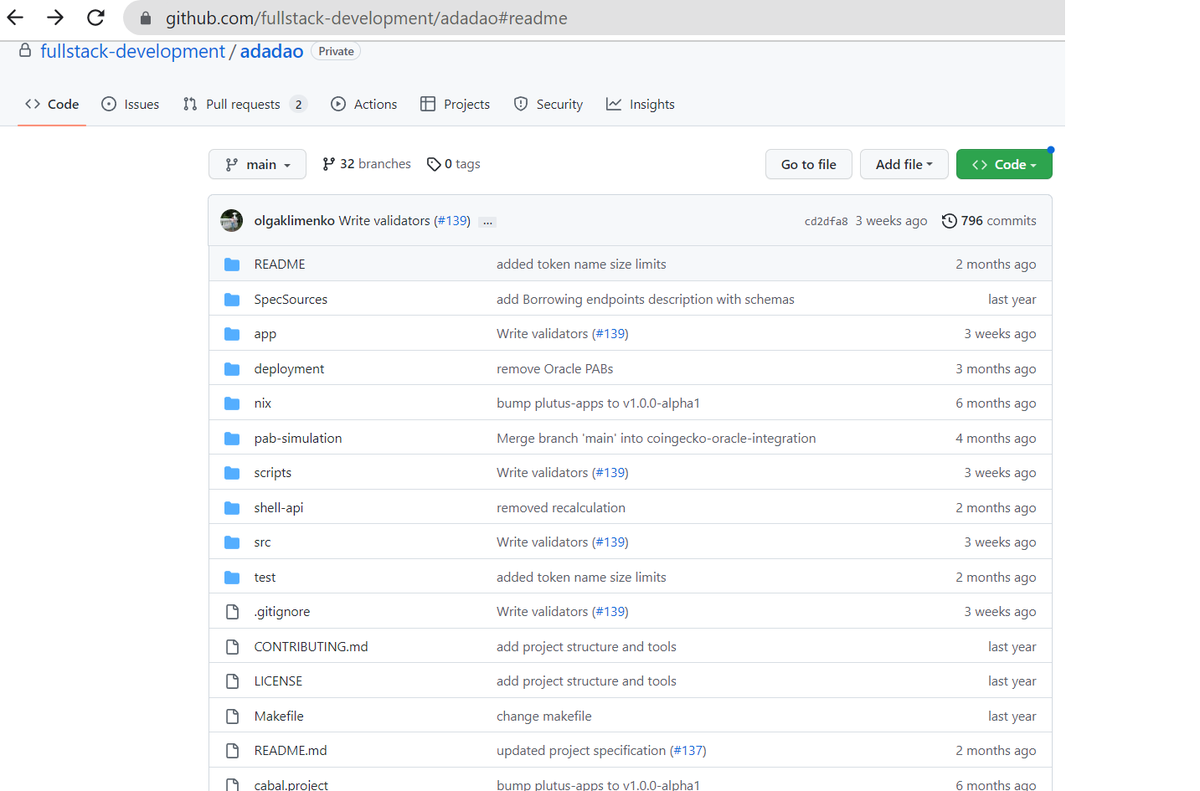Expand the main branch selector dropdown
The width and height of the screenshot is (1200, 791).
(x=257, y=164)
